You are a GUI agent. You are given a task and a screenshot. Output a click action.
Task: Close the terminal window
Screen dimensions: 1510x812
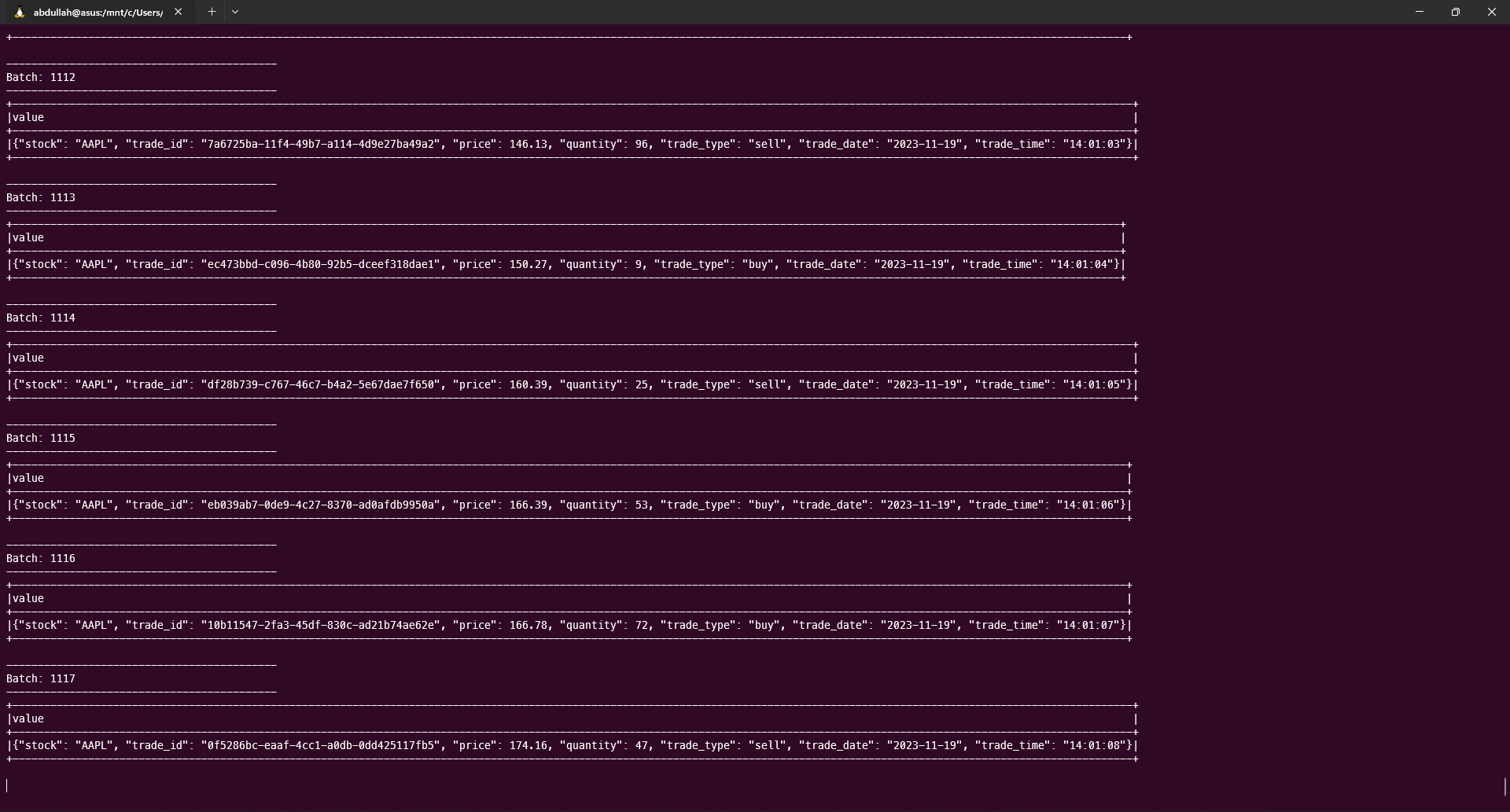click(x=1492, y=12)
